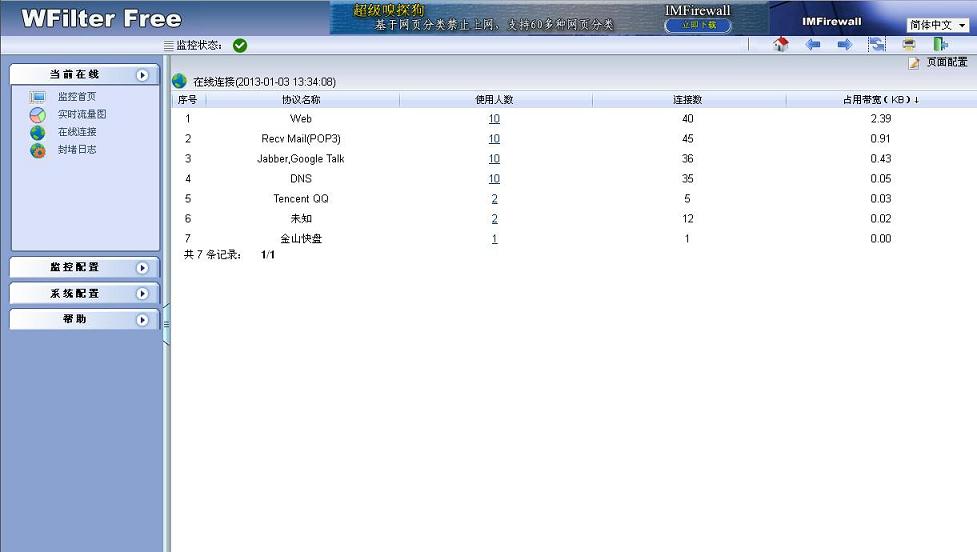Collapse the 当前在线 sidebar section

coord(142,75)
